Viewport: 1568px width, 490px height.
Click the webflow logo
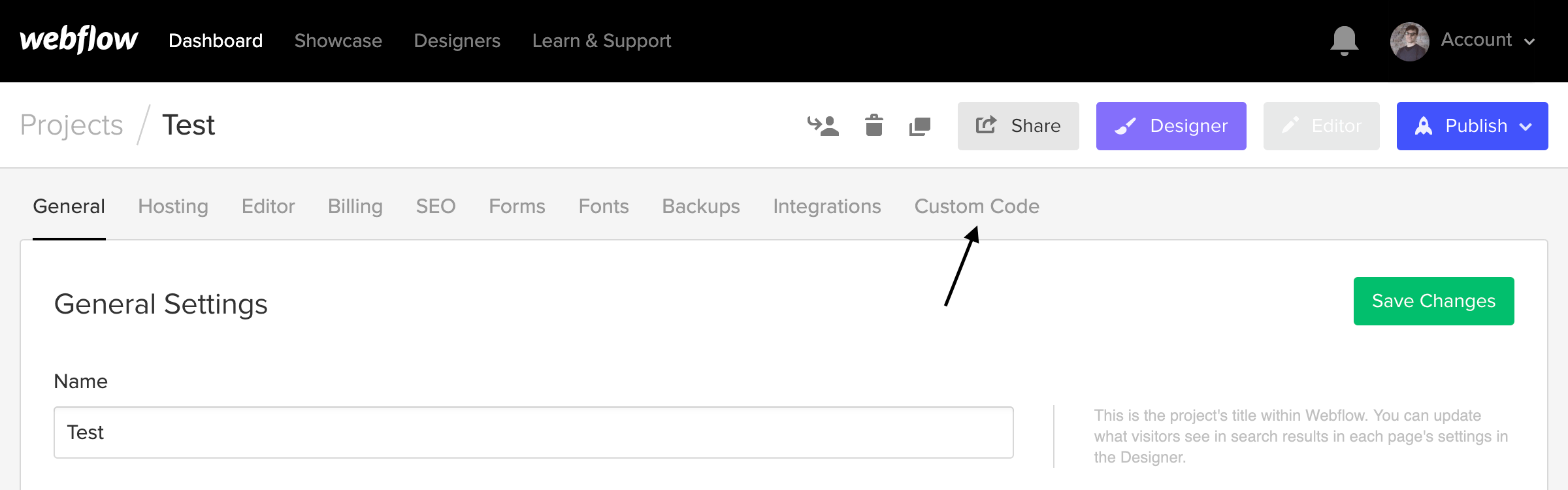tap(78, 39)
